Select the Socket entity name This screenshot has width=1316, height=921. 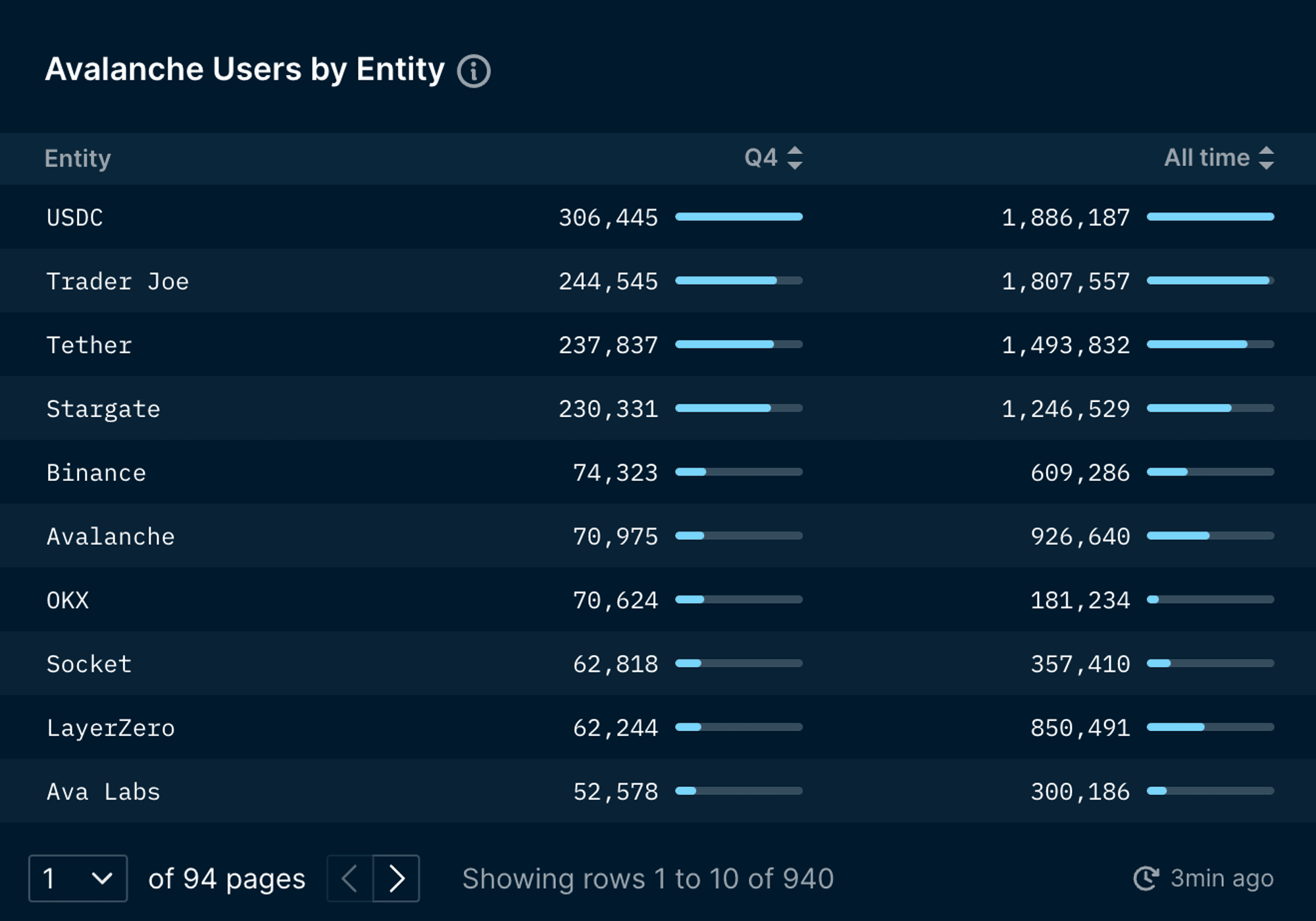click(x=89, y=664)
